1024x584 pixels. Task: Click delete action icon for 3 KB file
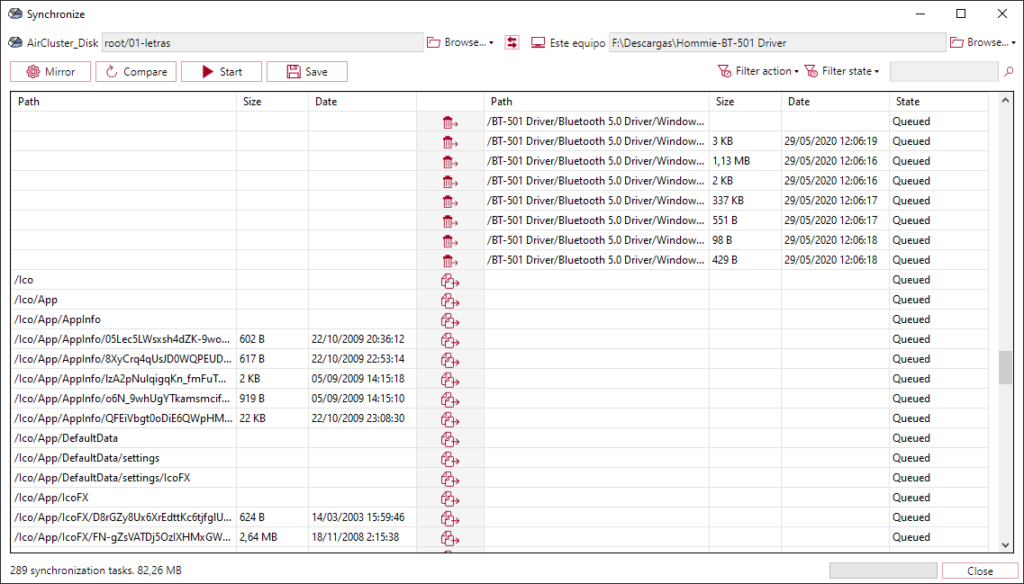tap(449, 142)
